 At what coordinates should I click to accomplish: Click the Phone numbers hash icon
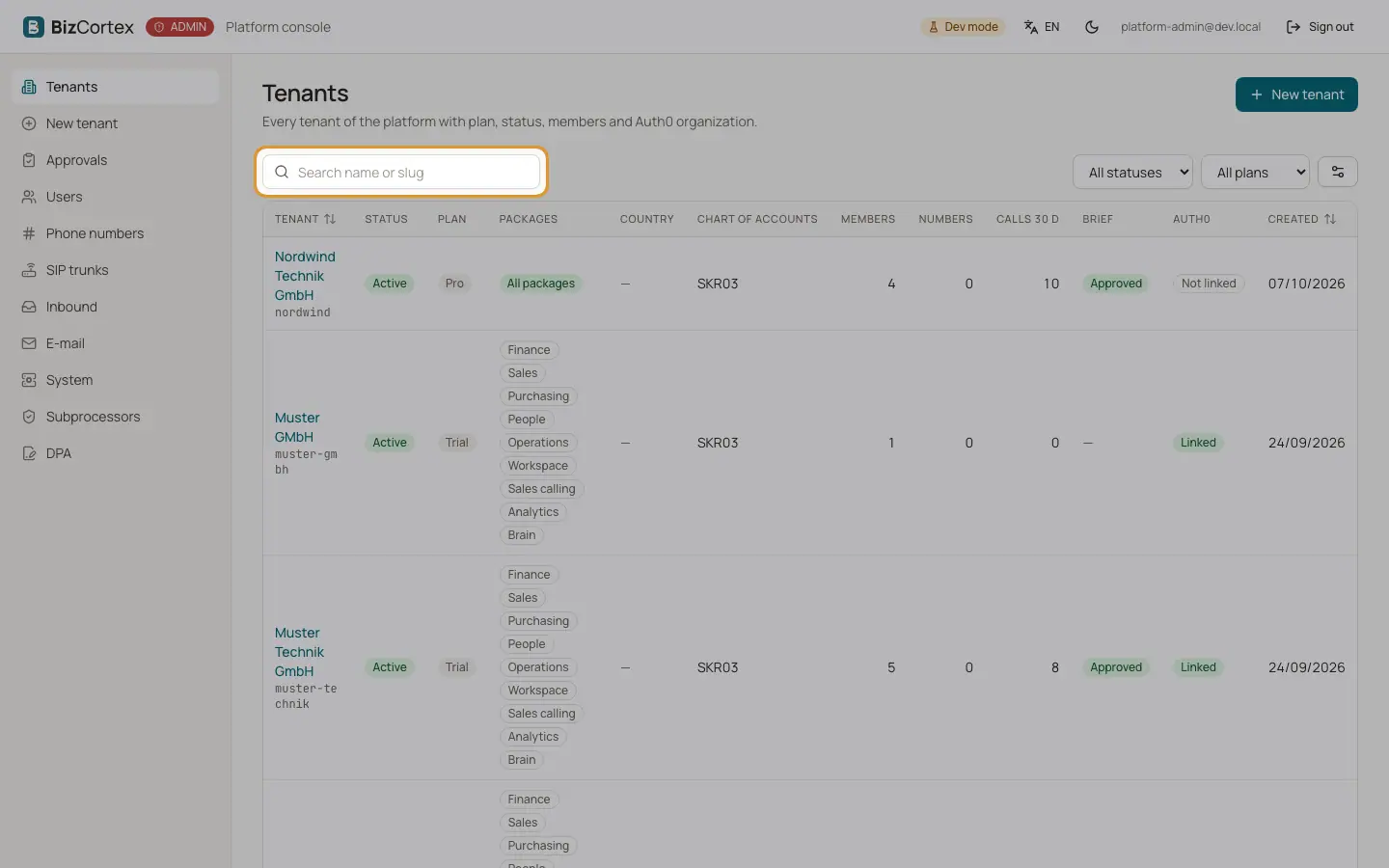click(29, 233)
